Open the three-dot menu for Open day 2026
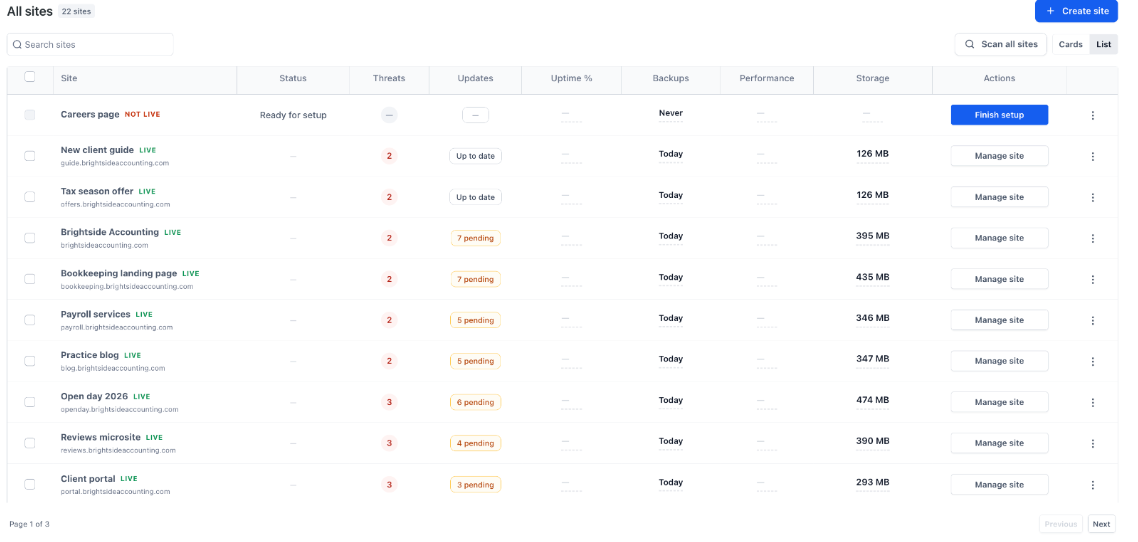 point(1092,402)
